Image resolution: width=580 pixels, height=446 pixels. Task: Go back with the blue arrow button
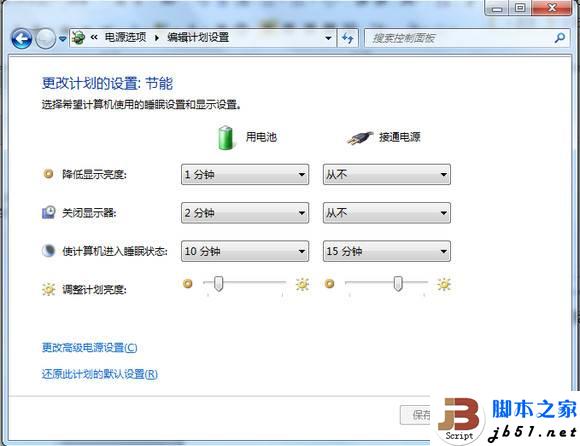pos(21,38)
